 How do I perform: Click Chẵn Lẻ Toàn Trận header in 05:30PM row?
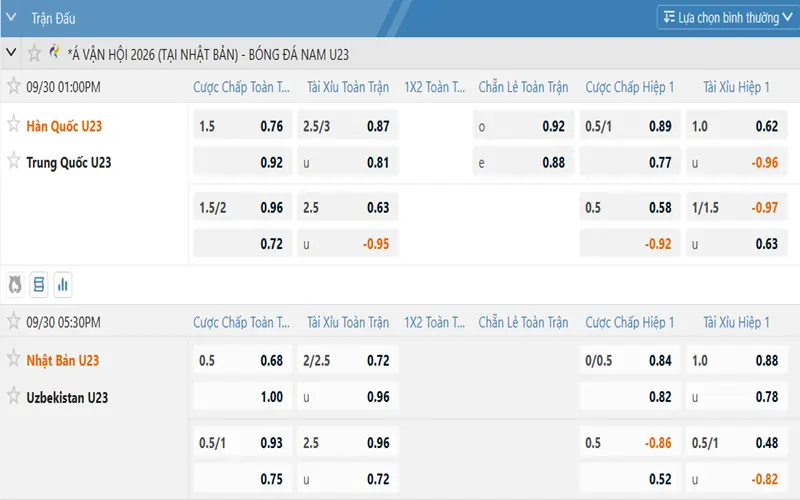(523, 322)
